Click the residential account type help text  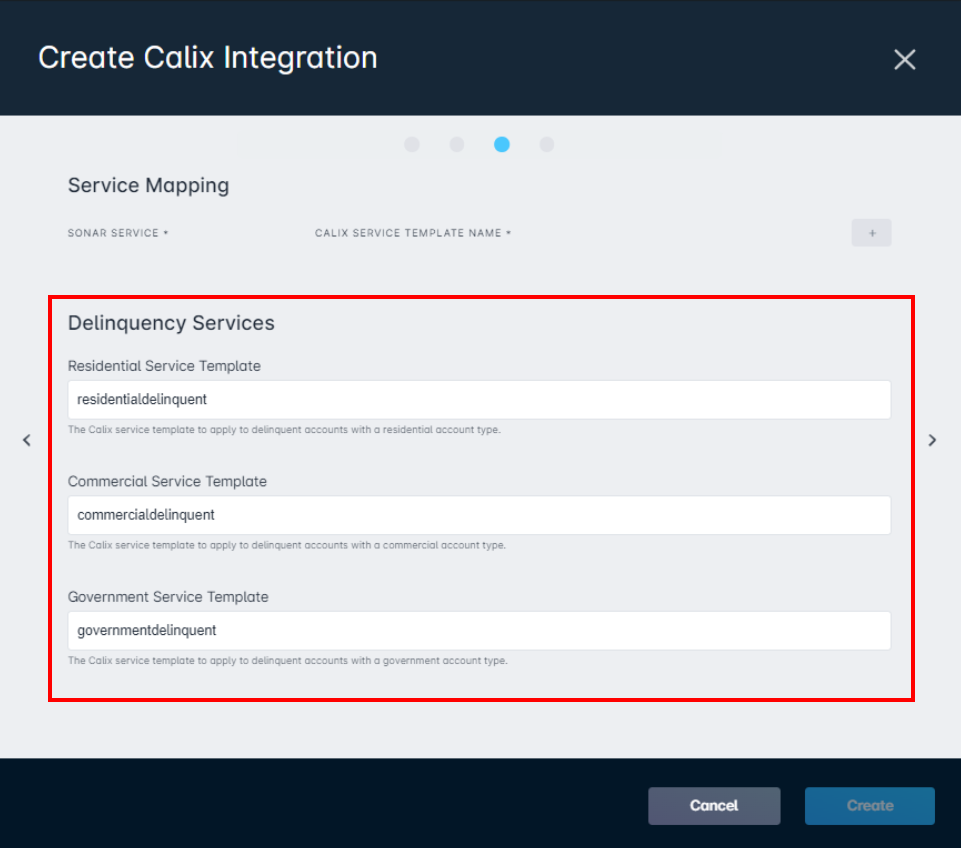click(284, 430)
